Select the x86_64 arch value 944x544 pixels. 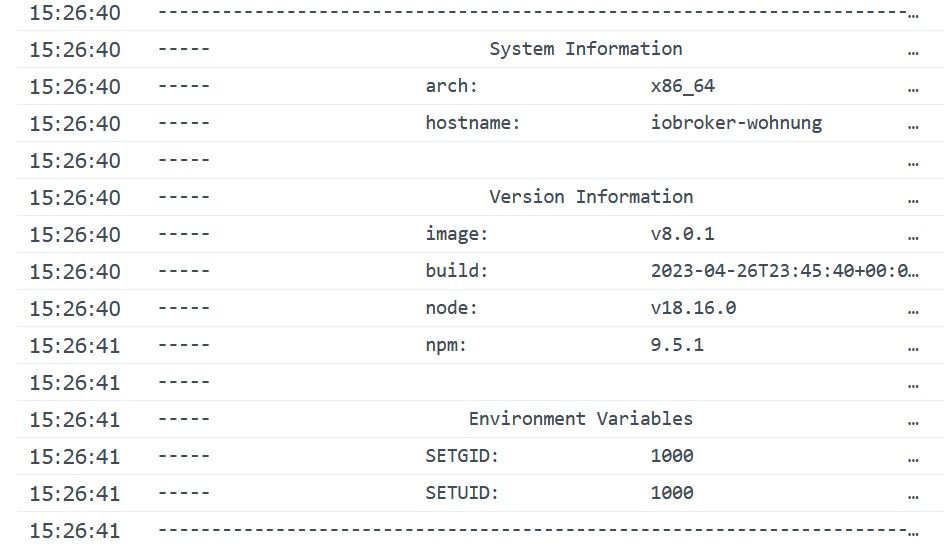click(682, 86)
